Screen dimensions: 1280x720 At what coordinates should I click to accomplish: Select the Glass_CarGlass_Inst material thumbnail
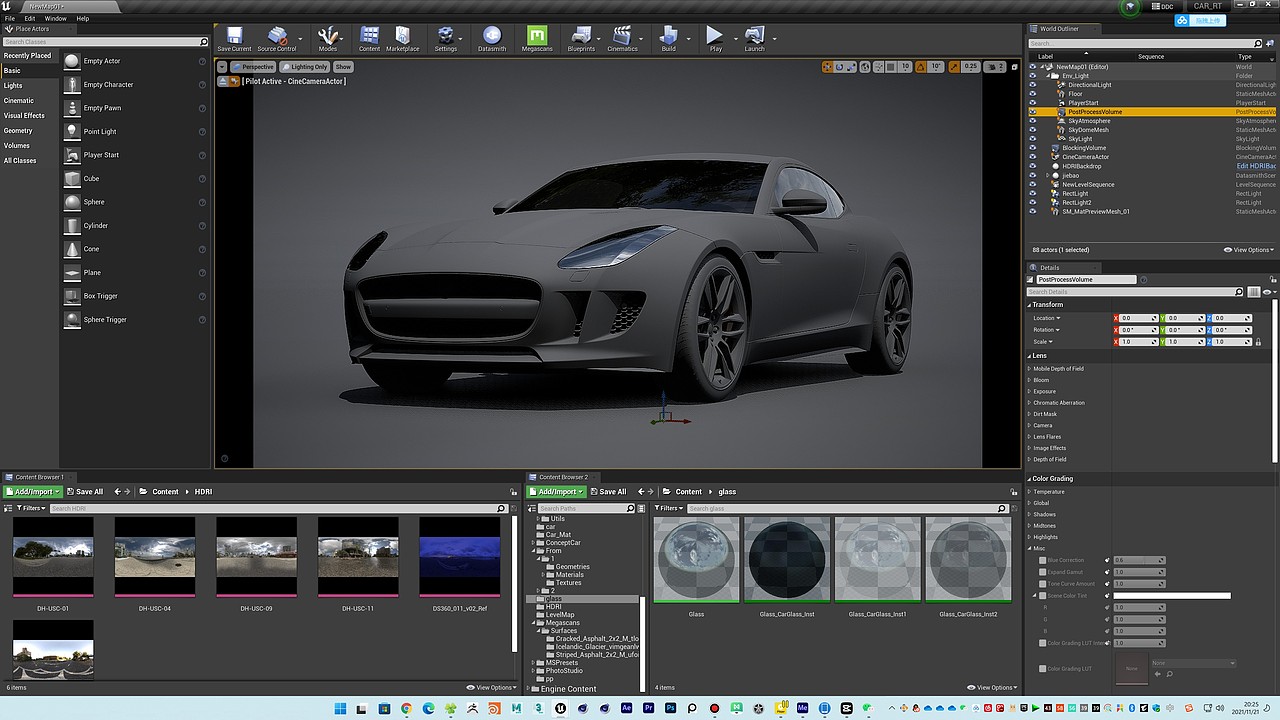(x=787, y=560)
